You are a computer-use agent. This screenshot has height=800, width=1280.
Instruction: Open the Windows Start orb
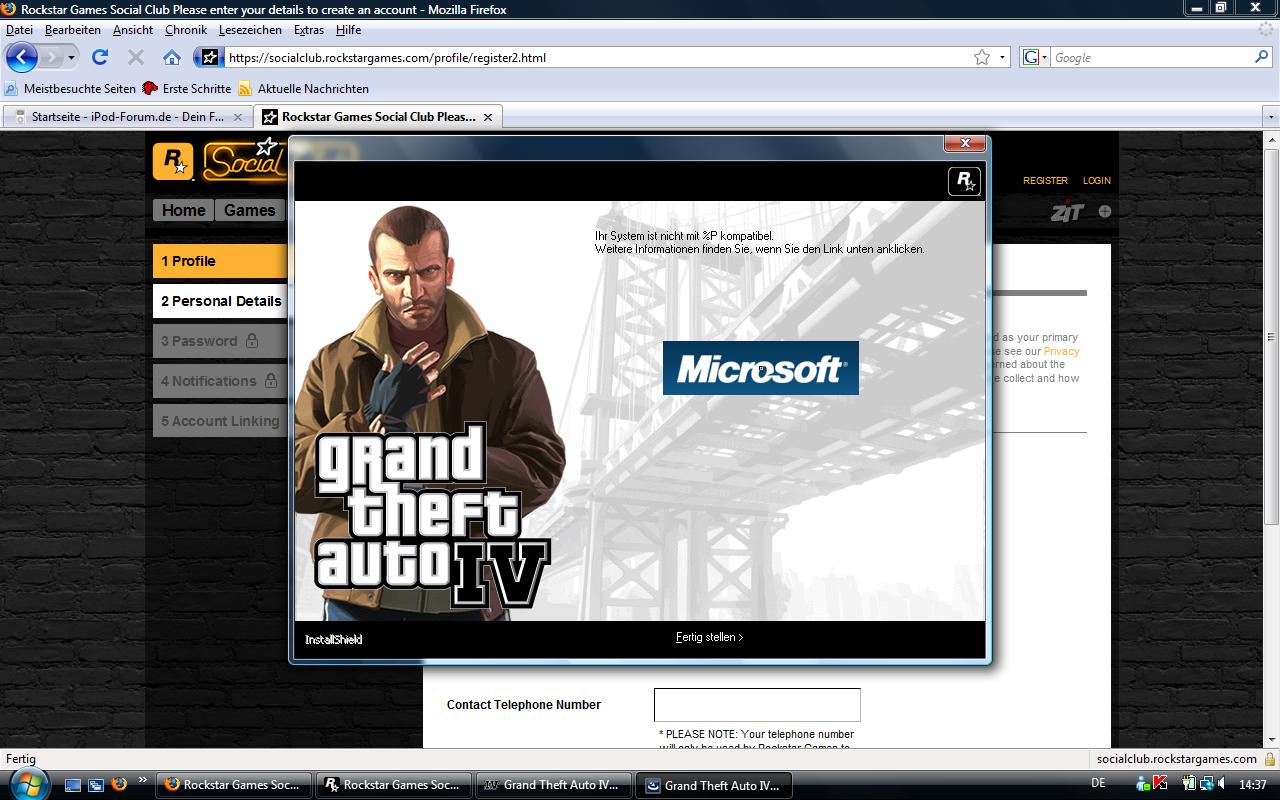click(x=28, y=783)
